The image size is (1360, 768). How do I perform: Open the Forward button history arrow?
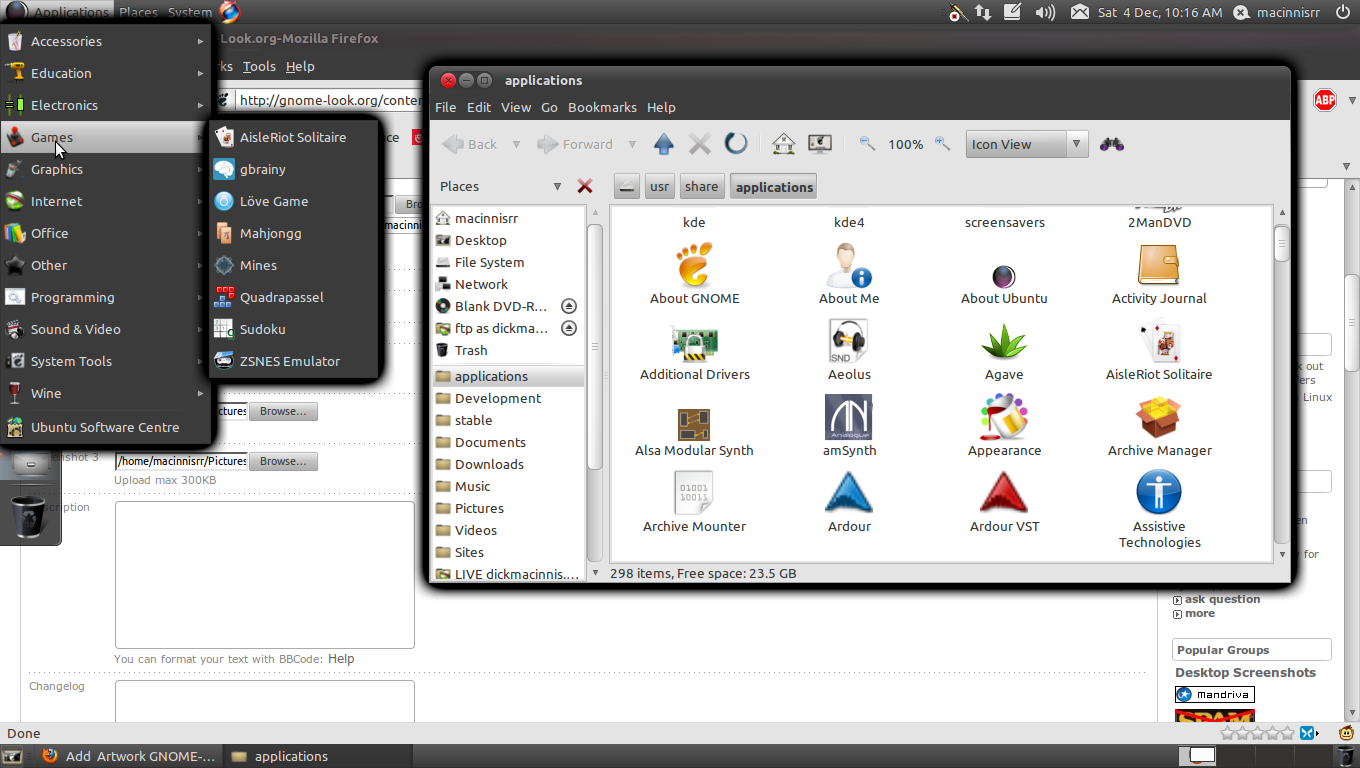[x=630, y=144]
